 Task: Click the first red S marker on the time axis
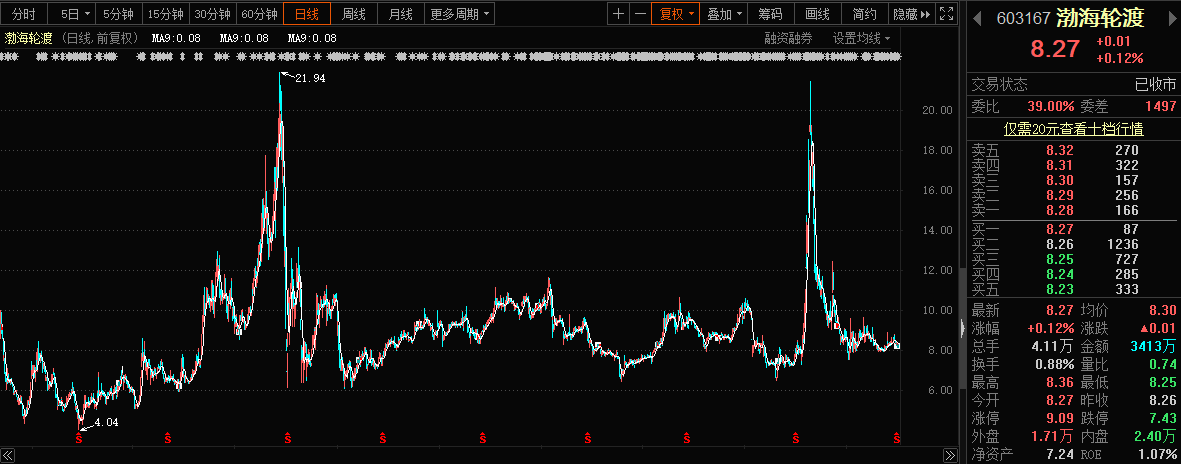[x=78, y=437]
